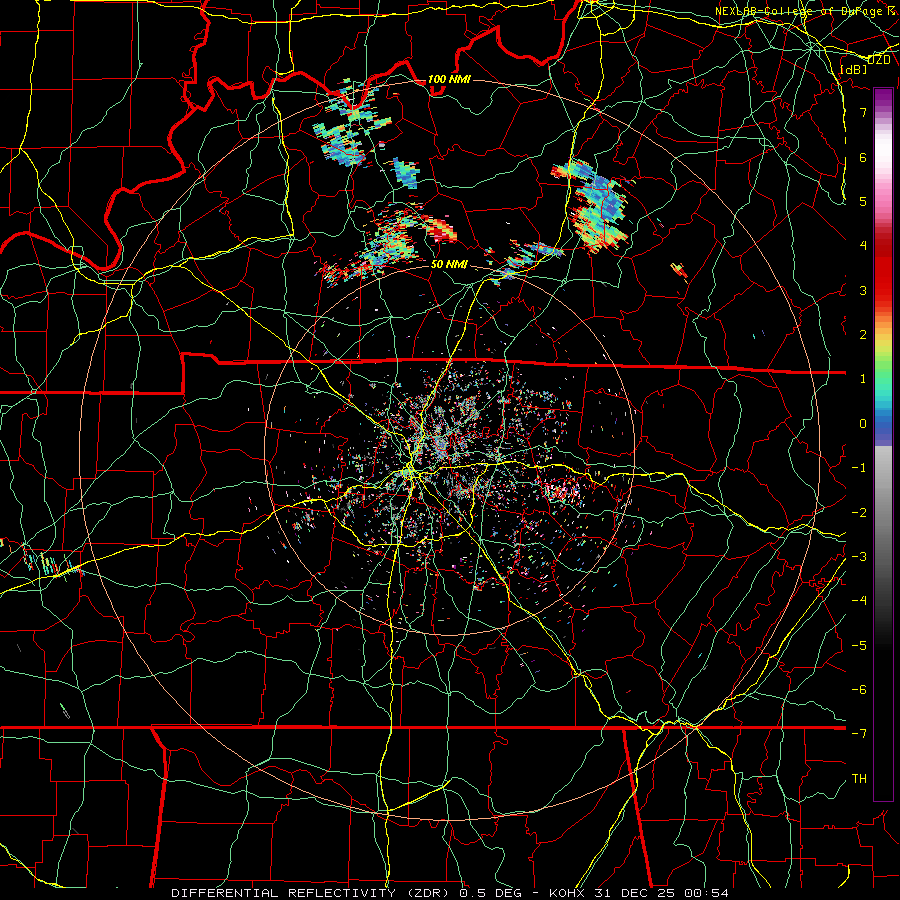Click the -3 tick label on scale
The image size is (900, 900).
(x=859, y=557)
